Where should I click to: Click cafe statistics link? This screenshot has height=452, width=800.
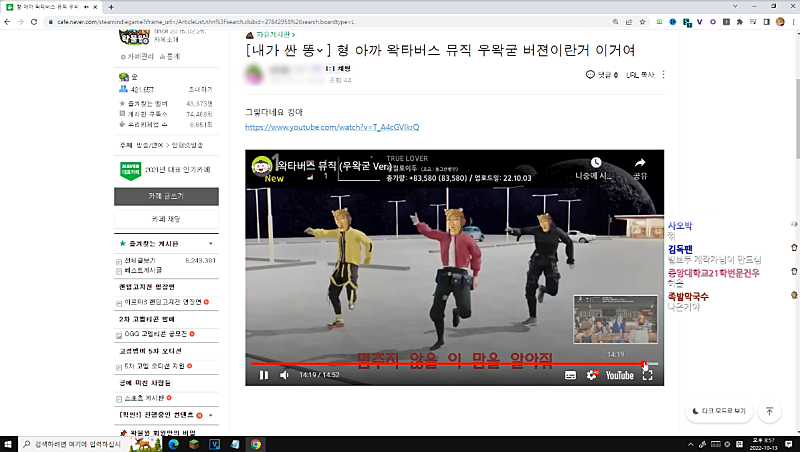click(170, 57)
